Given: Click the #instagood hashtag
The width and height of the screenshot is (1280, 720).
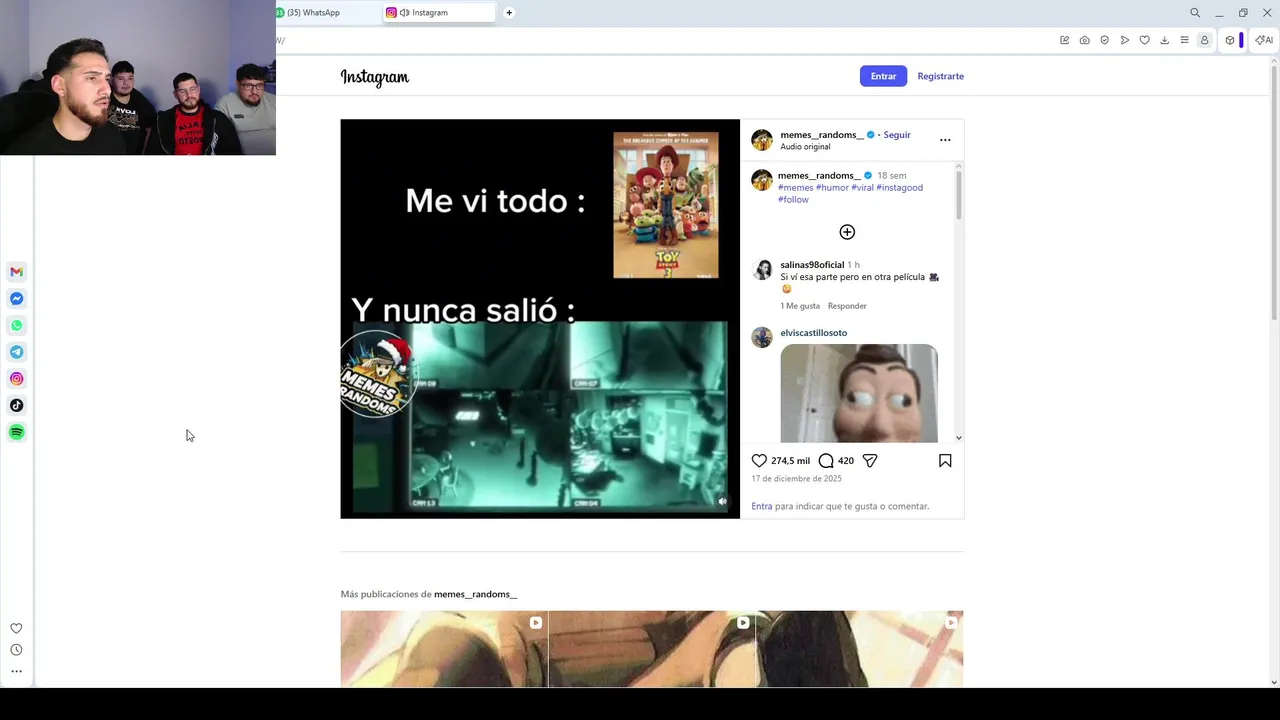Looking at the screenshot, I should point(899,188).
